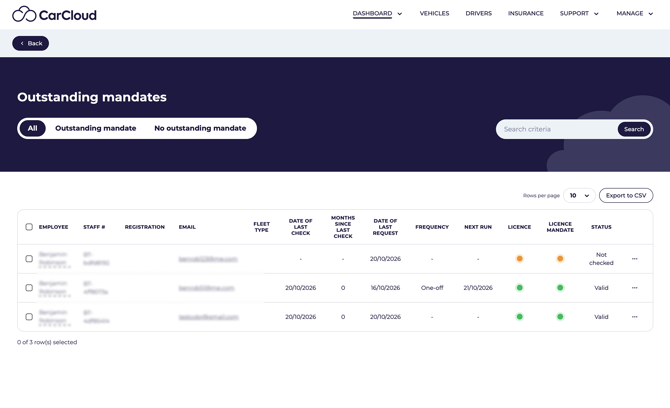
Task: Select the Outstanding mandate filter tab
Action: coord(96,128)
